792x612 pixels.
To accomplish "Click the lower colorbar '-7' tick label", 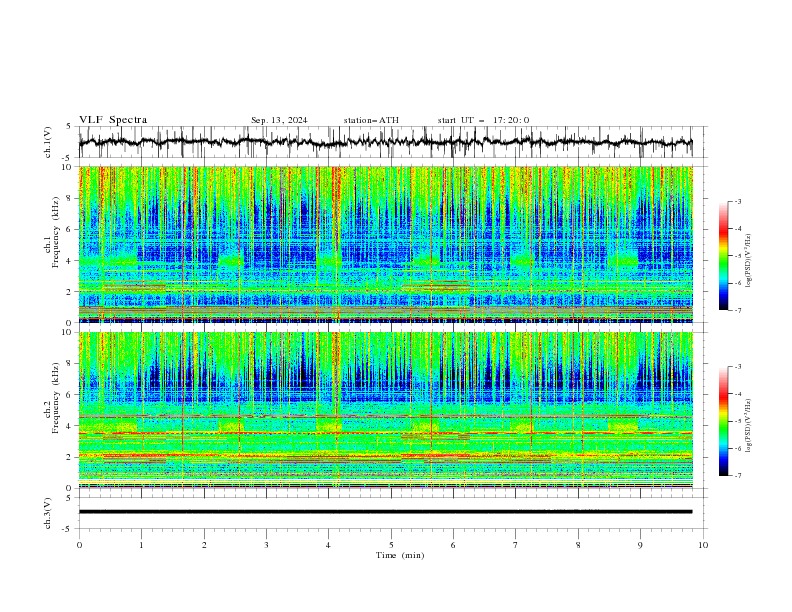I will pyautogui.click(x=737, y=476).
